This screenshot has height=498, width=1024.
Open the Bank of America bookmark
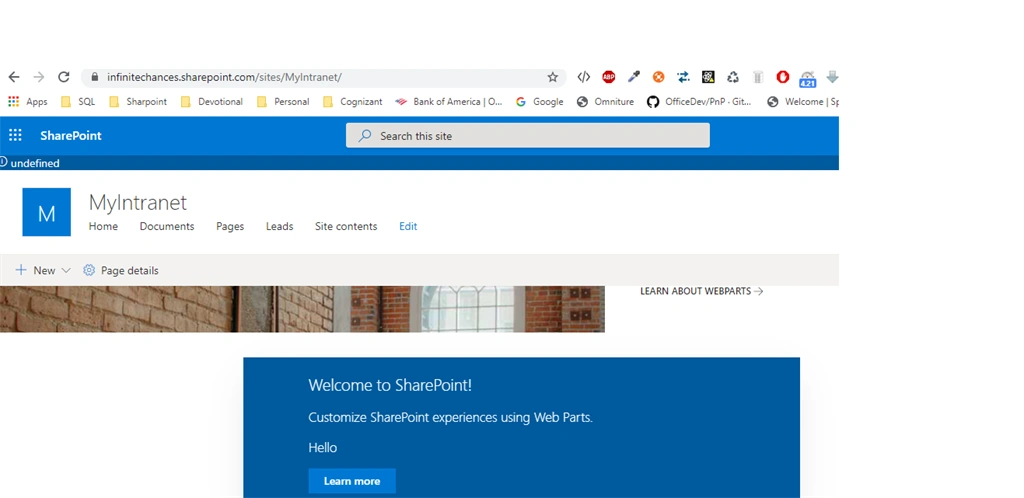(x=449, y=102)
